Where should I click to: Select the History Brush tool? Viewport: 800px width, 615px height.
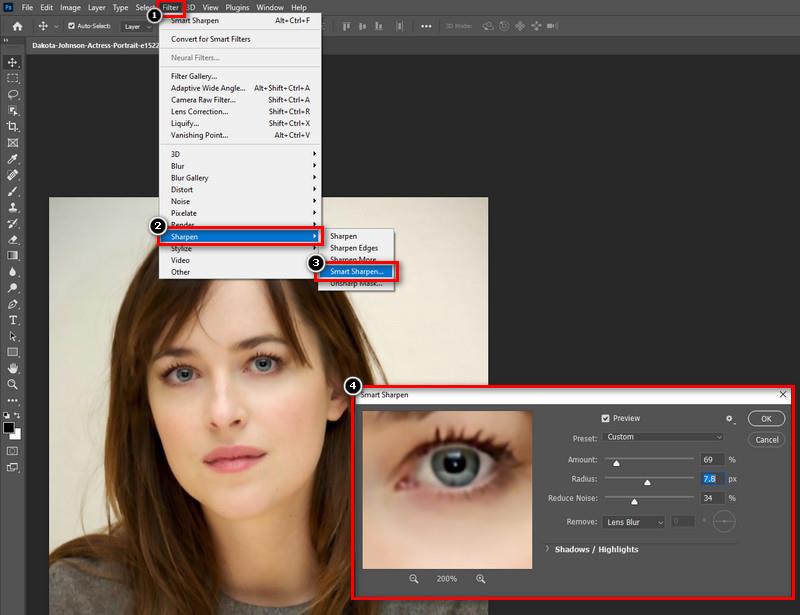(13, 224)
